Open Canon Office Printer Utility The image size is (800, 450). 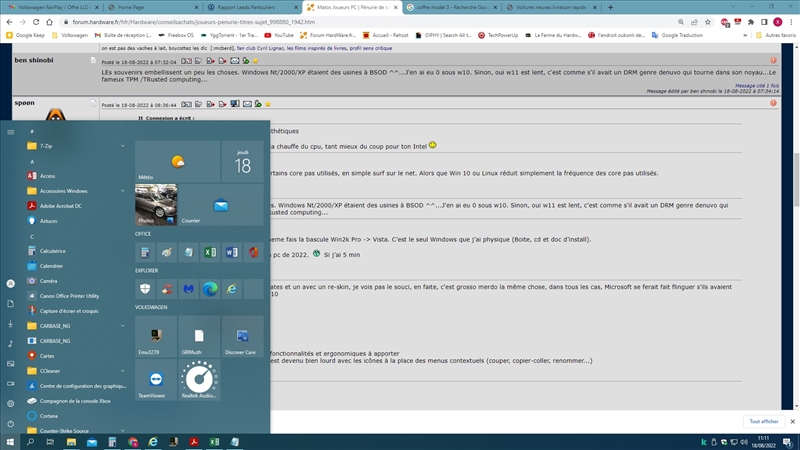77,296
